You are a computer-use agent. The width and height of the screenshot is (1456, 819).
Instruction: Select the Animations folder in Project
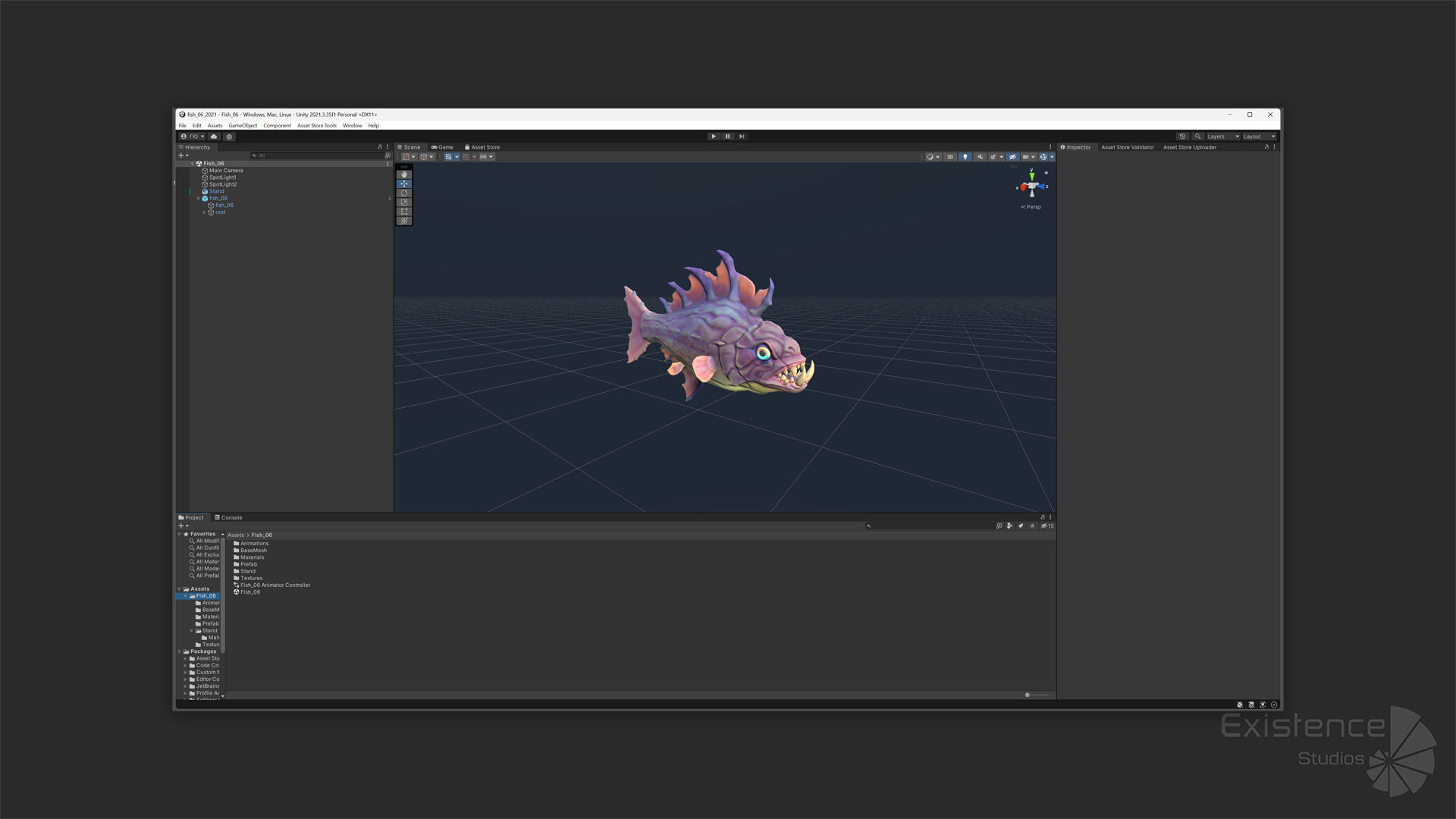pyautogui.click(x=251, y=544)
